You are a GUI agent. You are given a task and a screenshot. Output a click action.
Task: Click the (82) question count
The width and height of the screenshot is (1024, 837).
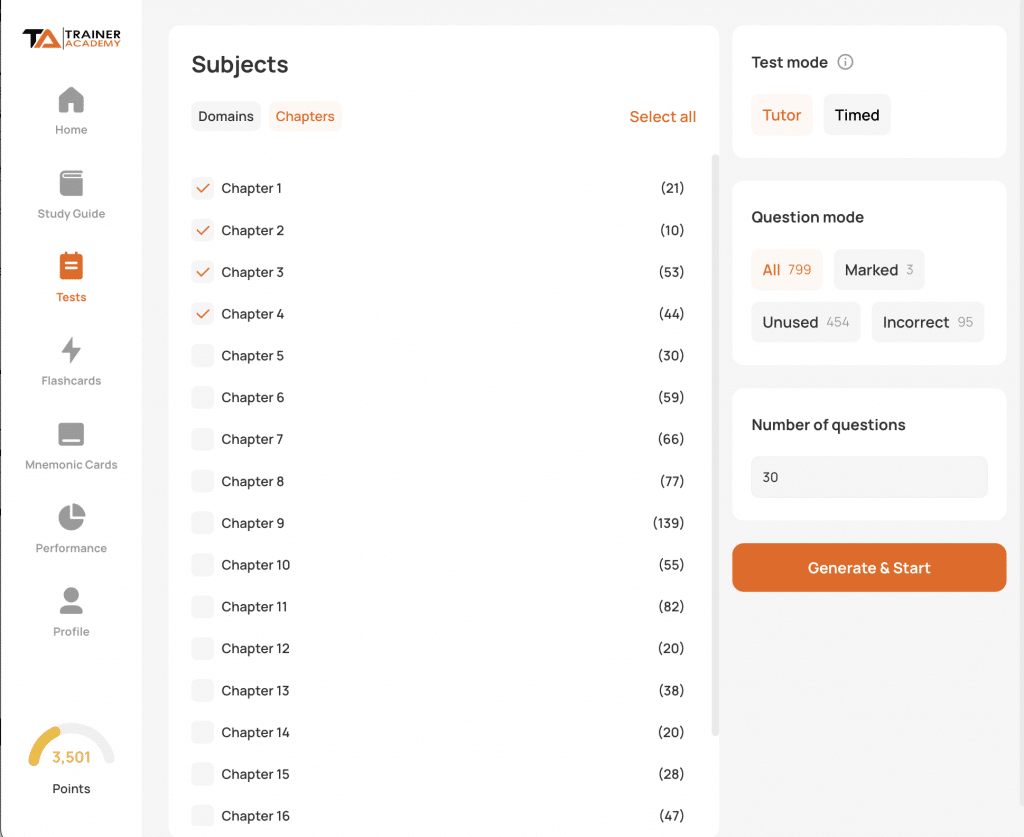click(671, 607)
